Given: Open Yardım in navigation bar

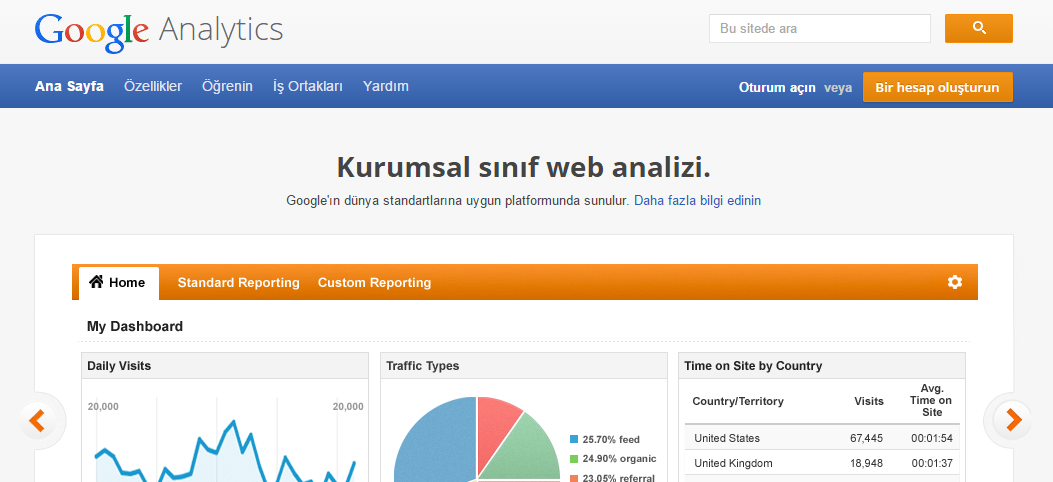Looking at the screenshot, I should 385,86.
